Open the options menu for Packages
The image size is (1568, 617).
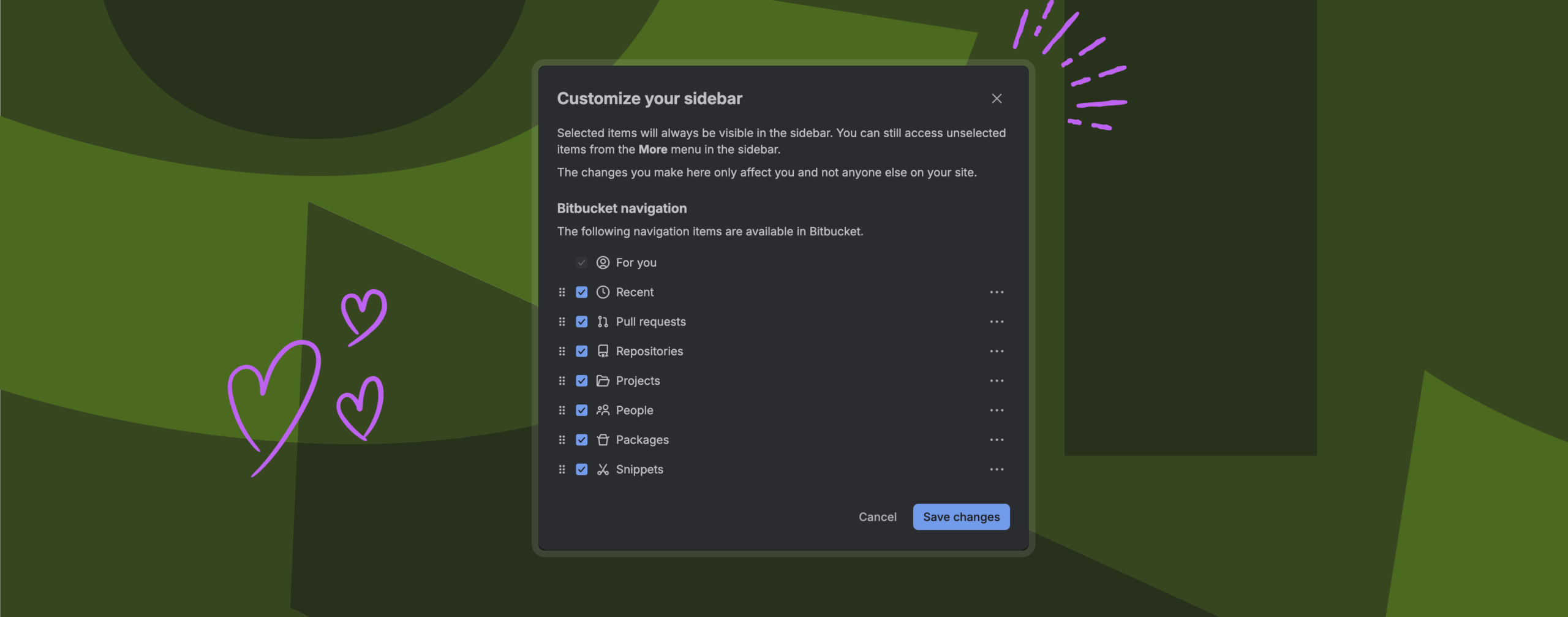click(x=997, y=439)
